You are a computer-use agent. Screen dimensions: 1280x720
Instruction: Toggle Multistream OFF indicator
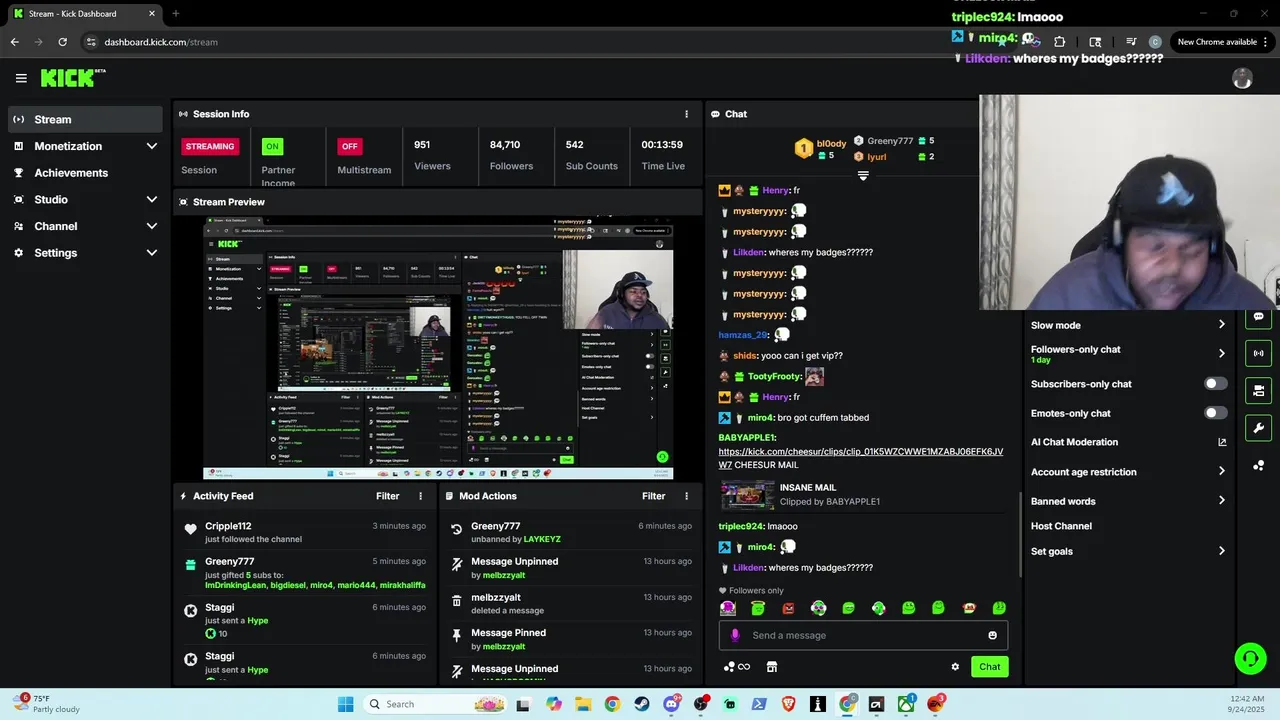tap(349, 146)
